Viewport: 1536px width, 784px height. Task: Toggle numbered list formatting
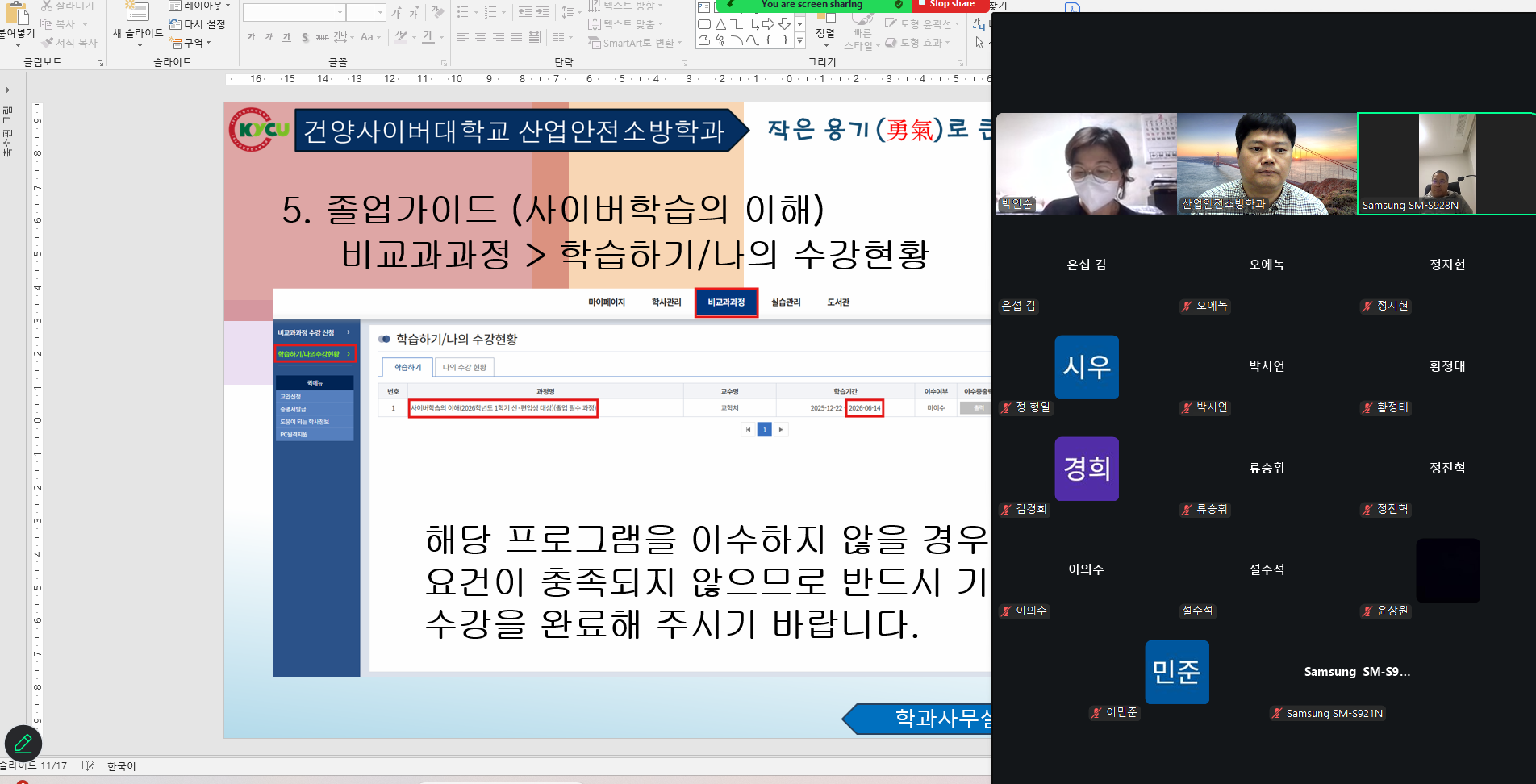point(490,12)
